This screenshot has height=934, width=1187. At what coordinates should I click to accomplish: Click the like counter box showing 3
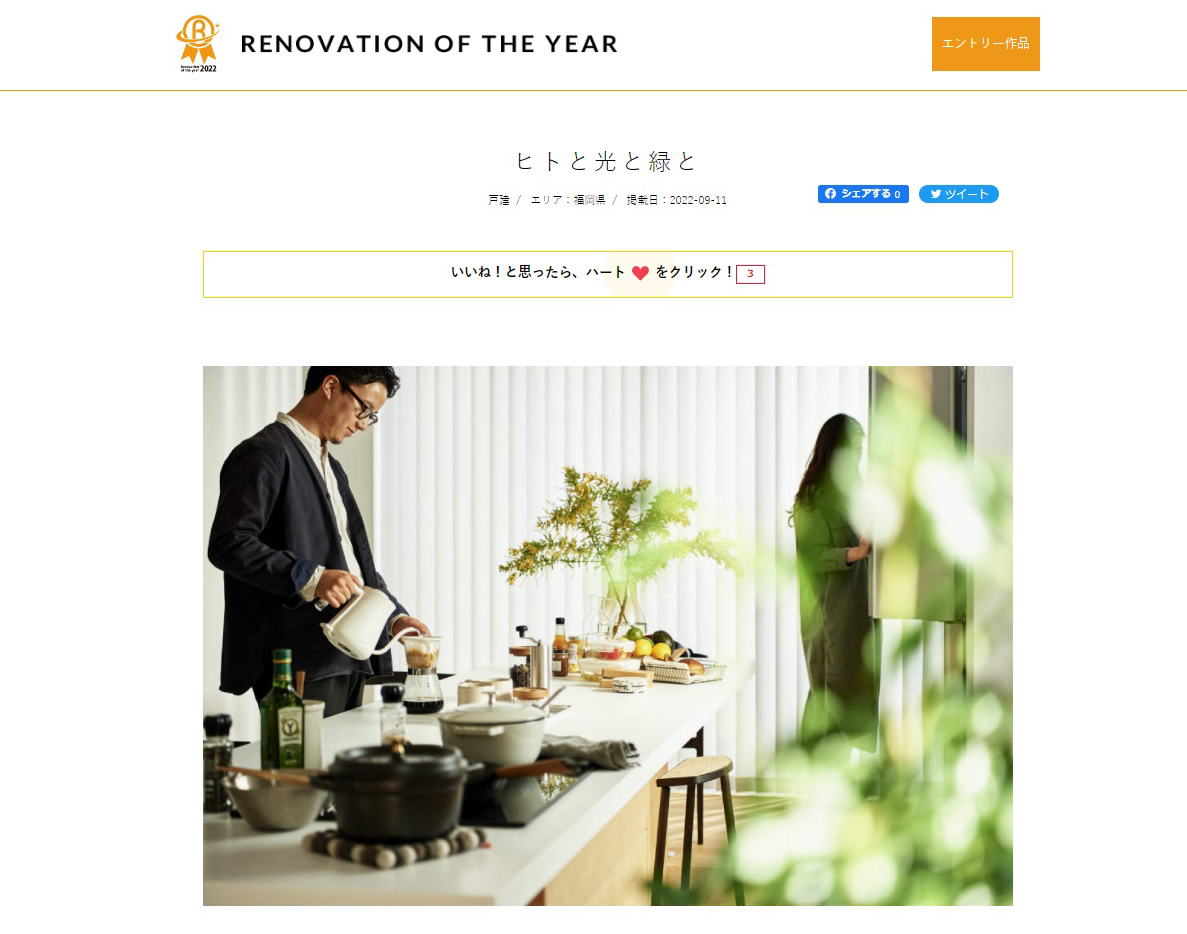click(x=750, y=274)
